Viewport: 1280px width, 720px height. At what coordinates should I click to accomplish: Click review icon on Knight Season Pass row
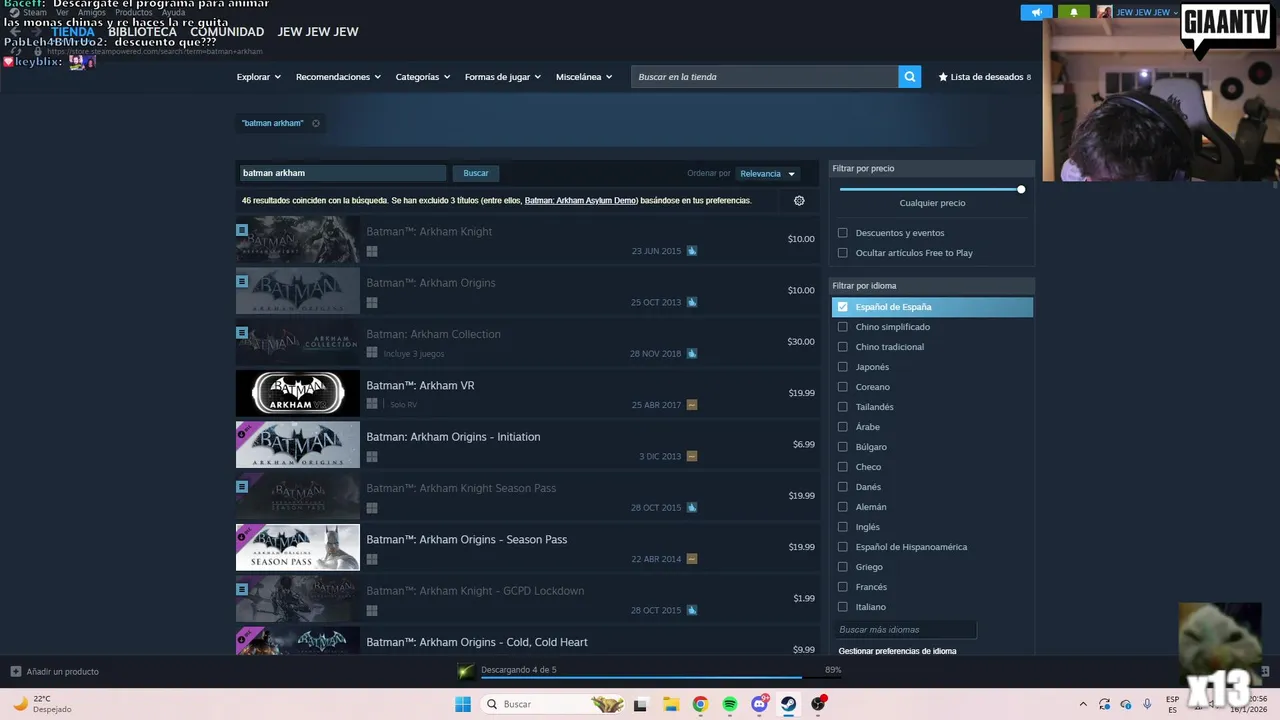tap(692, 508)
